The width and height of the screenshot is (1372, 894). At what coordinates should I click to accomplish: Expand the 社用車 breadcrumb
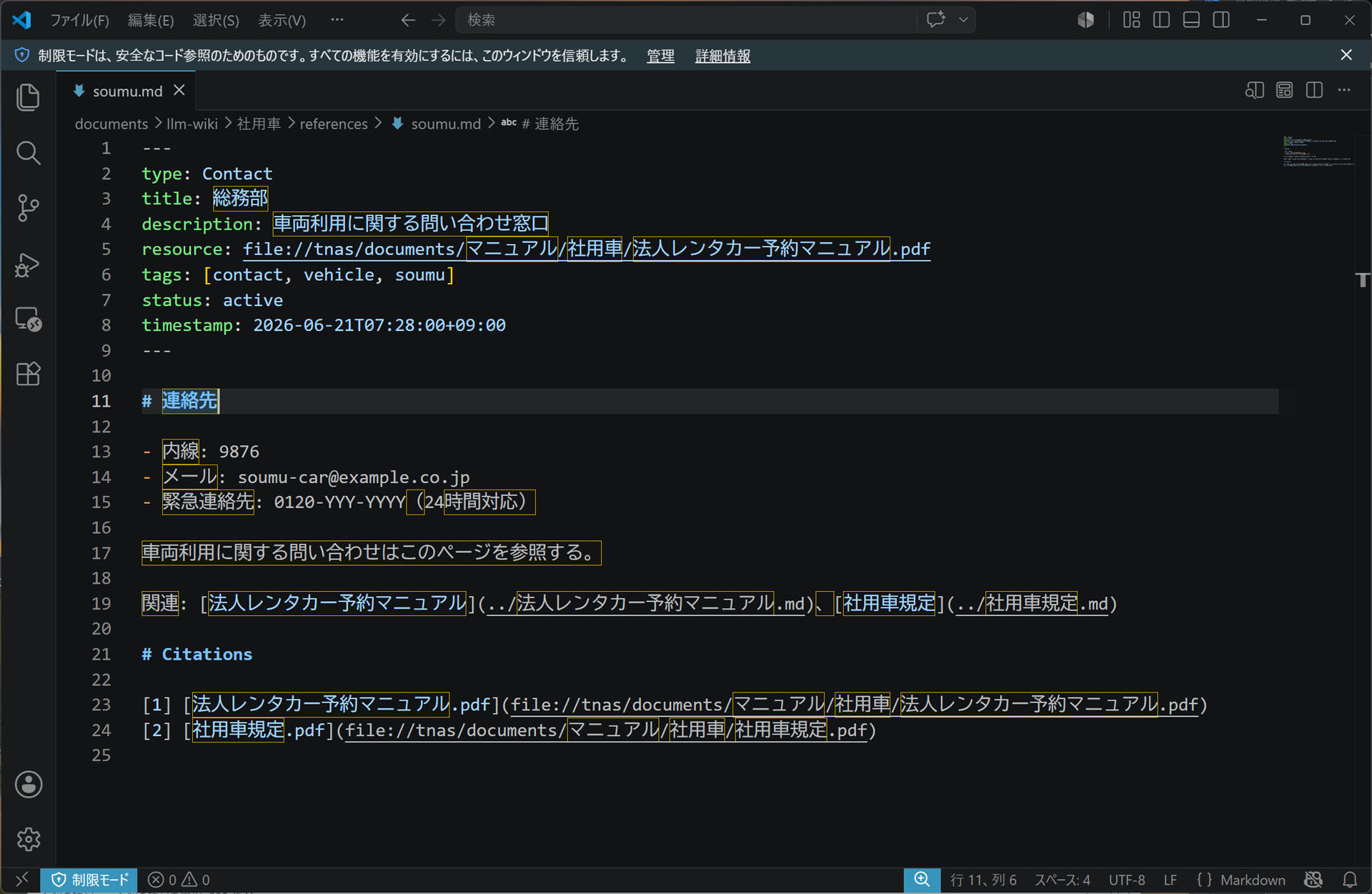(259, 124)
